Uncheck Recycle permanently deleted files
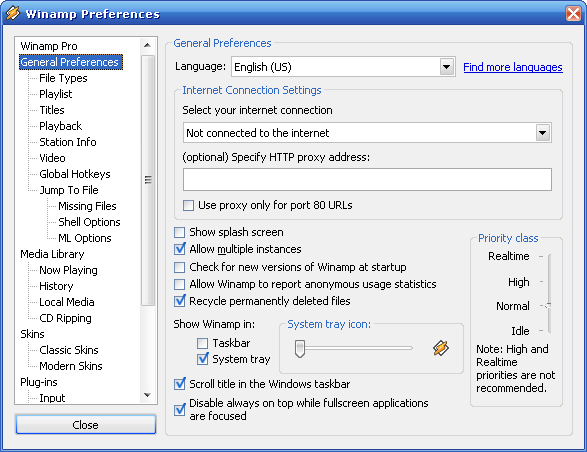Screen dimensions: 587x452 tap(179, 301)
